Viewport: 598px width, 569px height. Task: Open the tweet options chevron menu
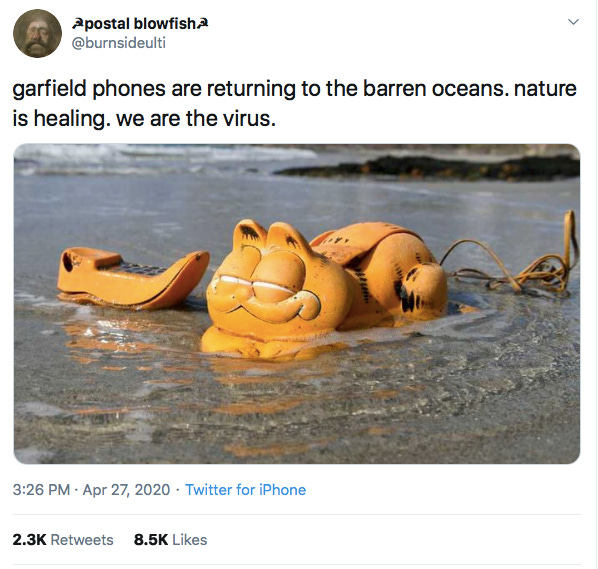[x=573, y=22]
